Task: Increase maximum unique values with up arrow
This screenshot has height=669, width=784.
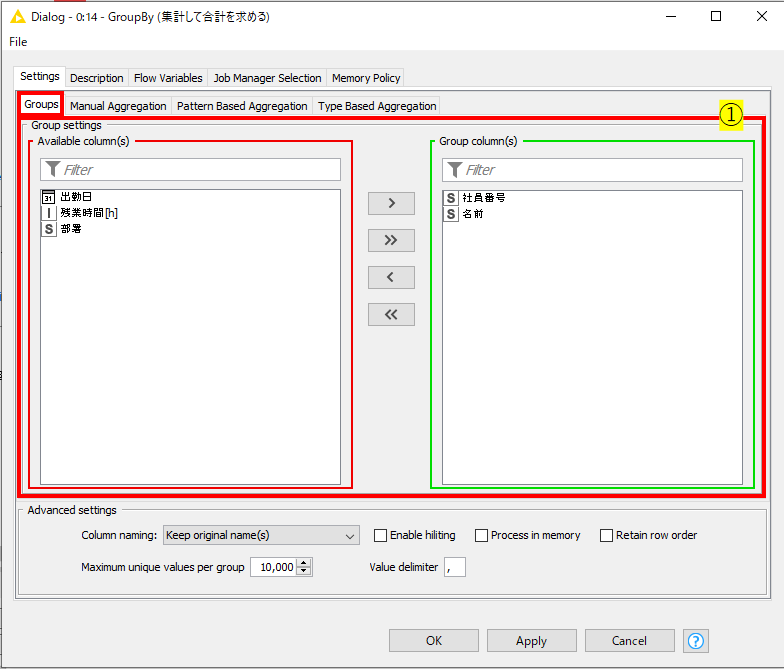Action: tap(304, 562)
